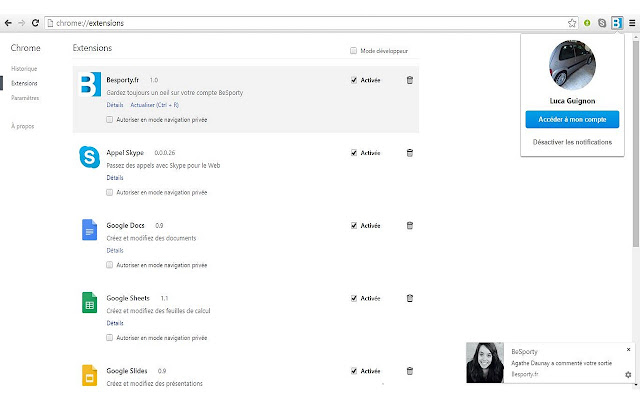
Task: Click the page icon in address bar
Action: click(x=50, y=23)
